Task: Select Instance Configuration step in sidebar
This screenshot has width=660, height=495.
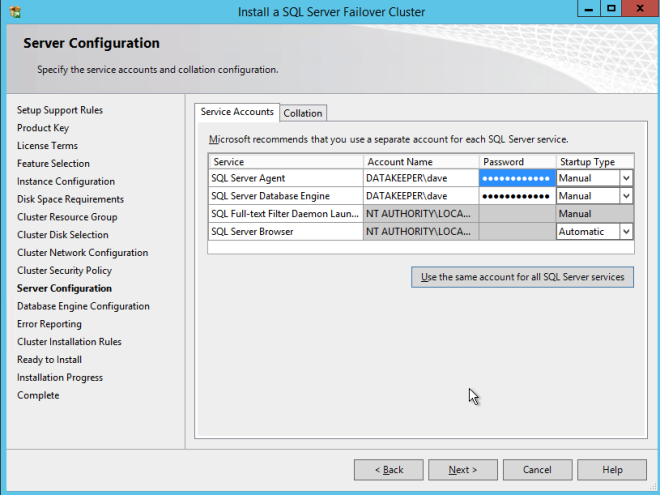Action: coord(66,181)
